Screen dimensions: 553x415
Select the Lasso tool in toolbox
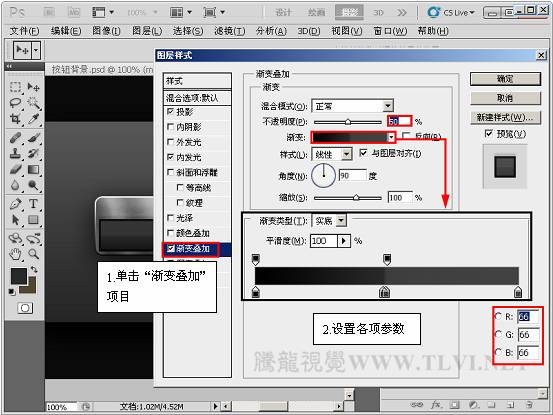16,103
